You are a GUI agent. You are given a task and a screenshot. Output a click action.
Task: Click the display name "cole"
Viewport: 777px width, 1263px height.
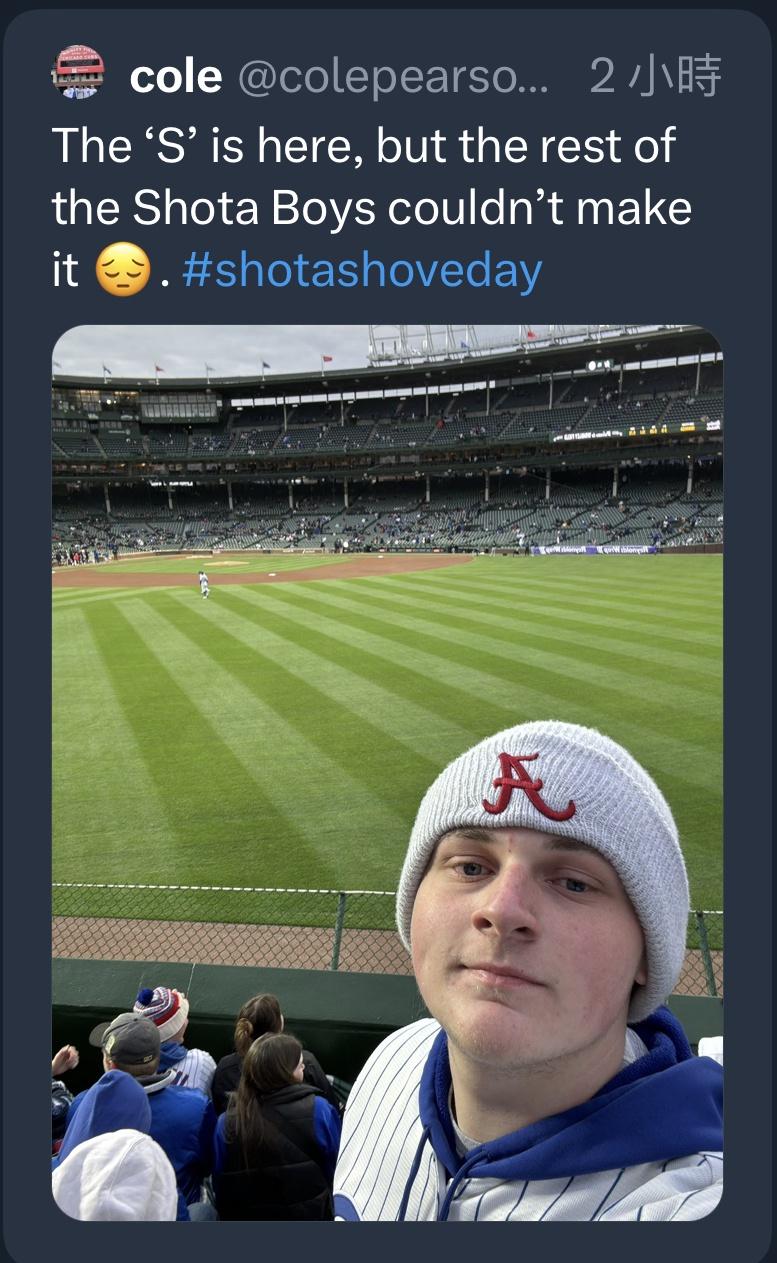coord(175,77)
